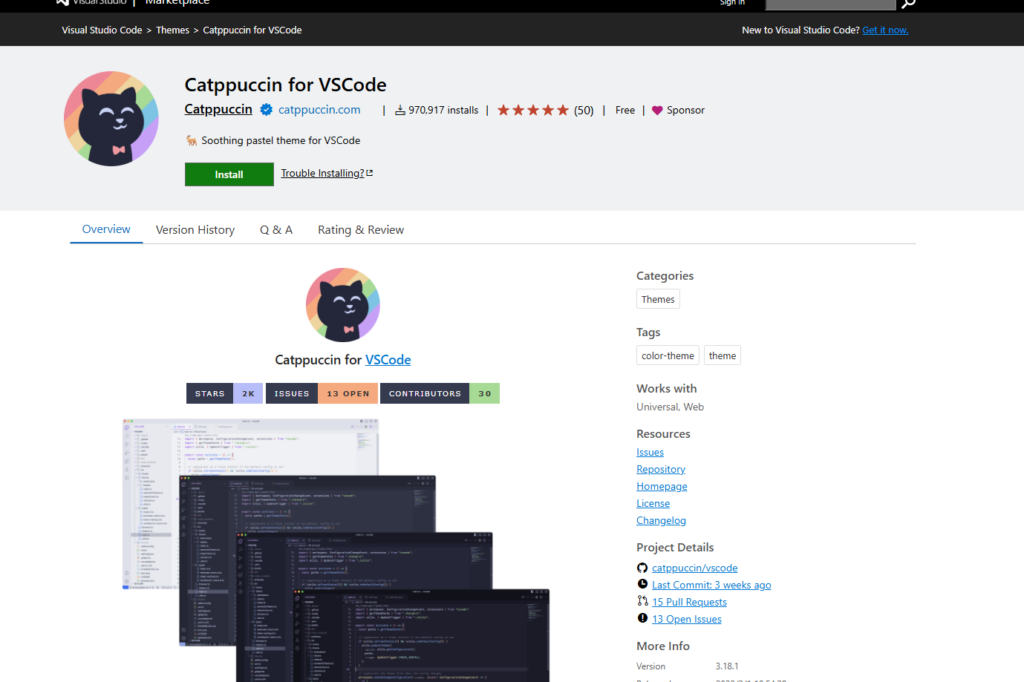Click the ISSUES 13 OPEN badge
Image resolution: width=1024 pixels, height=682 pixels.
(x=321, y=393)
